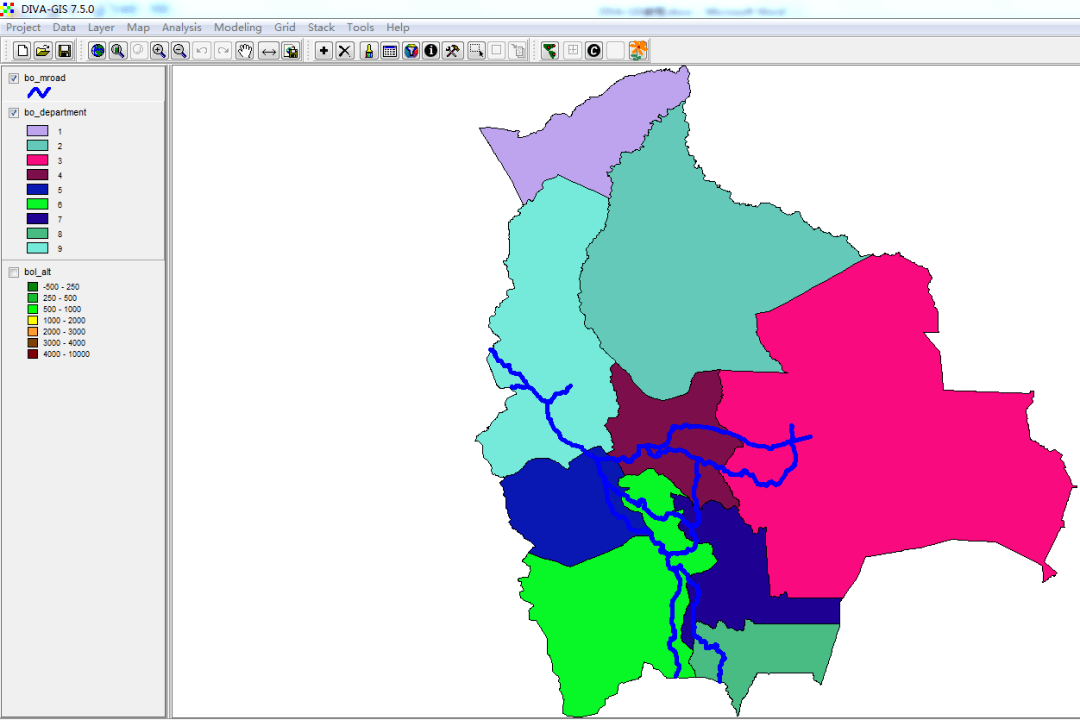Select the Zoom In magnifier tool
Image resolution: width=1080 pixels, height=720 pixels.
[159, 51]
